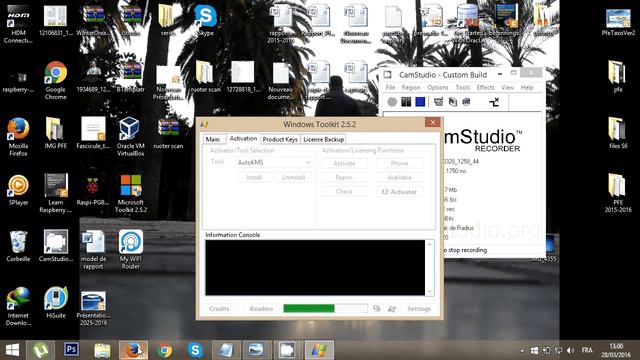Click the Information Console scrollbar
This screenshot has width=640, height=360.
pos(429,268)
